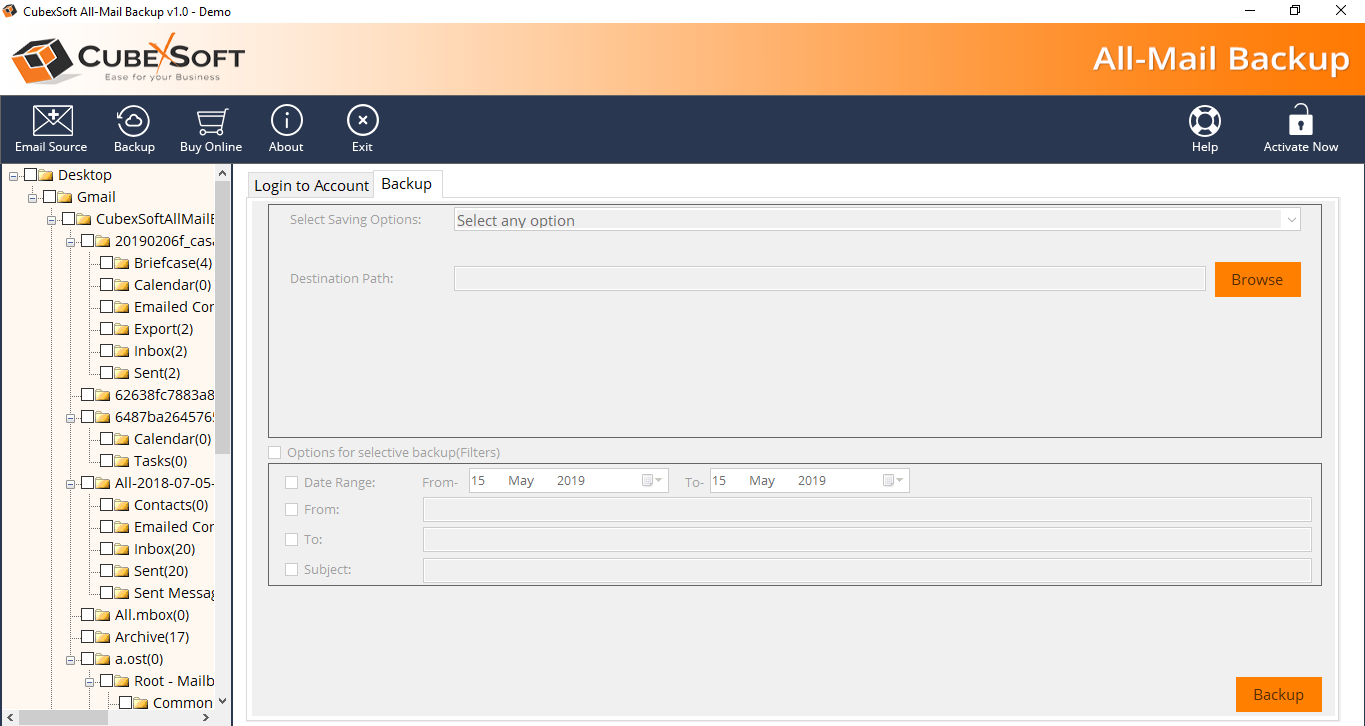Select the Calendar(0) item under 20190206f_cas
Screen dimensions: 1365x726
tap(172, 285)
